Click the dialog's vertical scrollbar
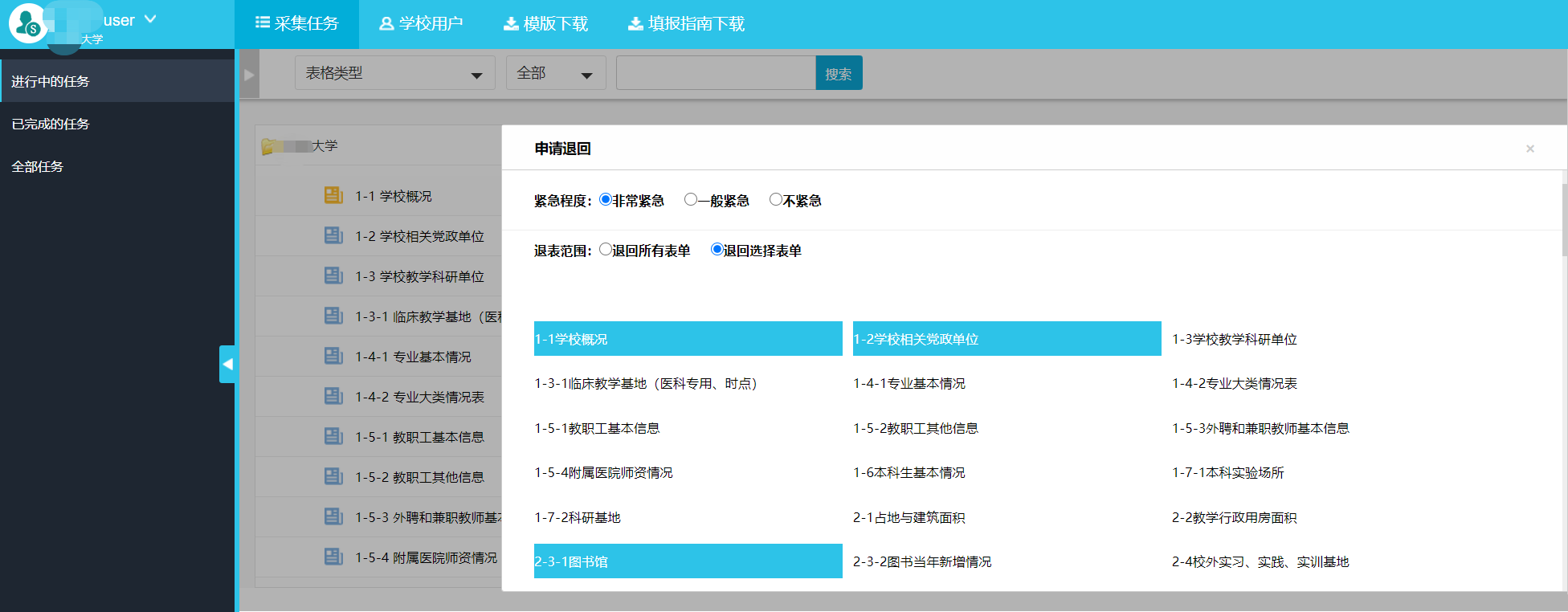Image resolution: width=1568 pixels, height=612 pixels. (1563, 219)
